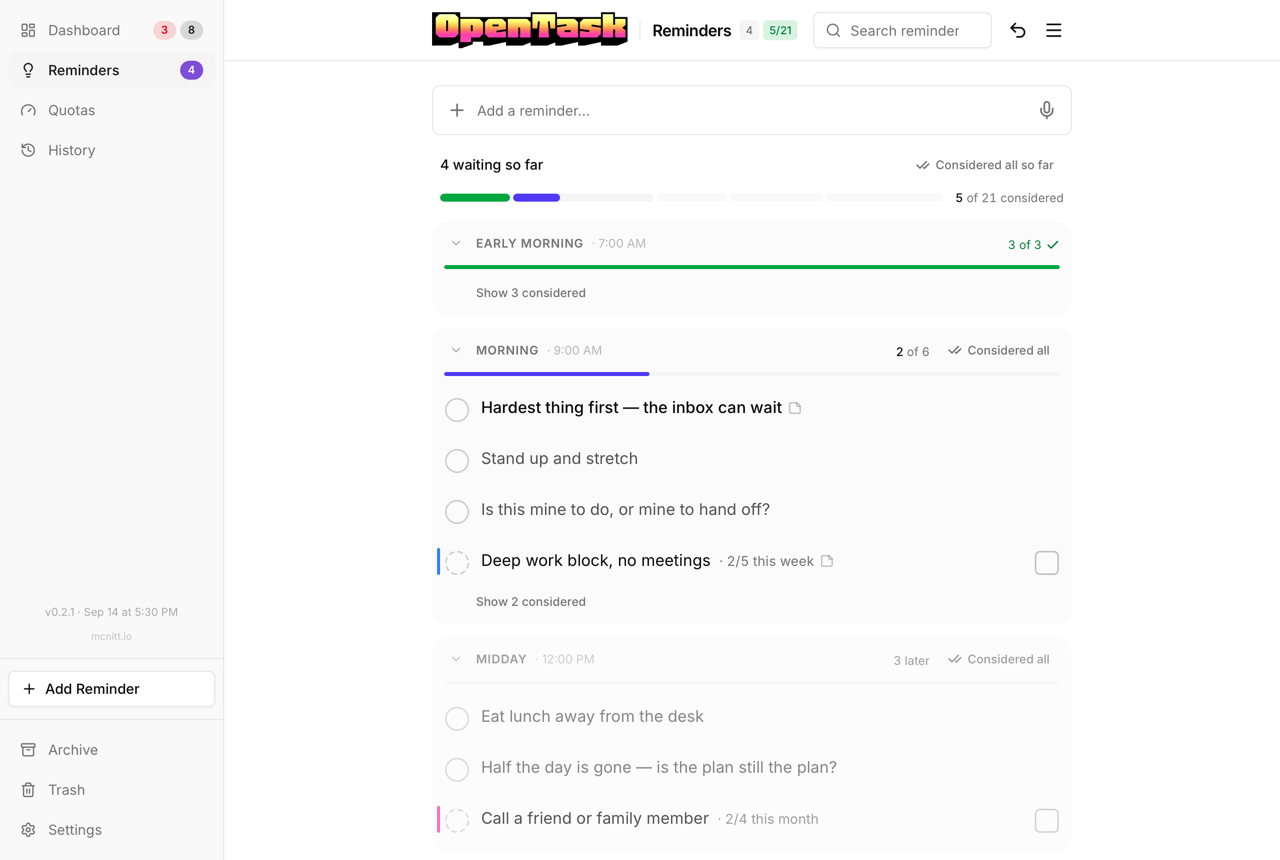The image size is (1280, 860).
Task: Click double-check icon of Considered all so far
Action: pyautogui.click(x=922, y=165)
